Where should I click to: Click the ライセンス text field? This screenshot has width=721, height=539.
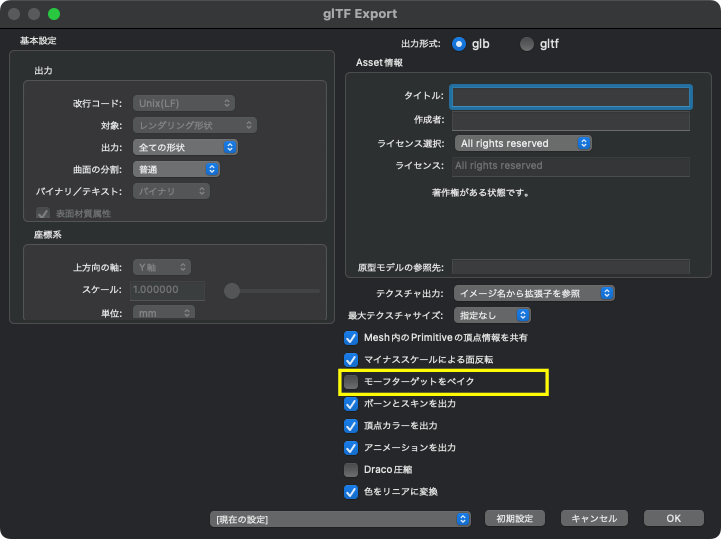571,166
